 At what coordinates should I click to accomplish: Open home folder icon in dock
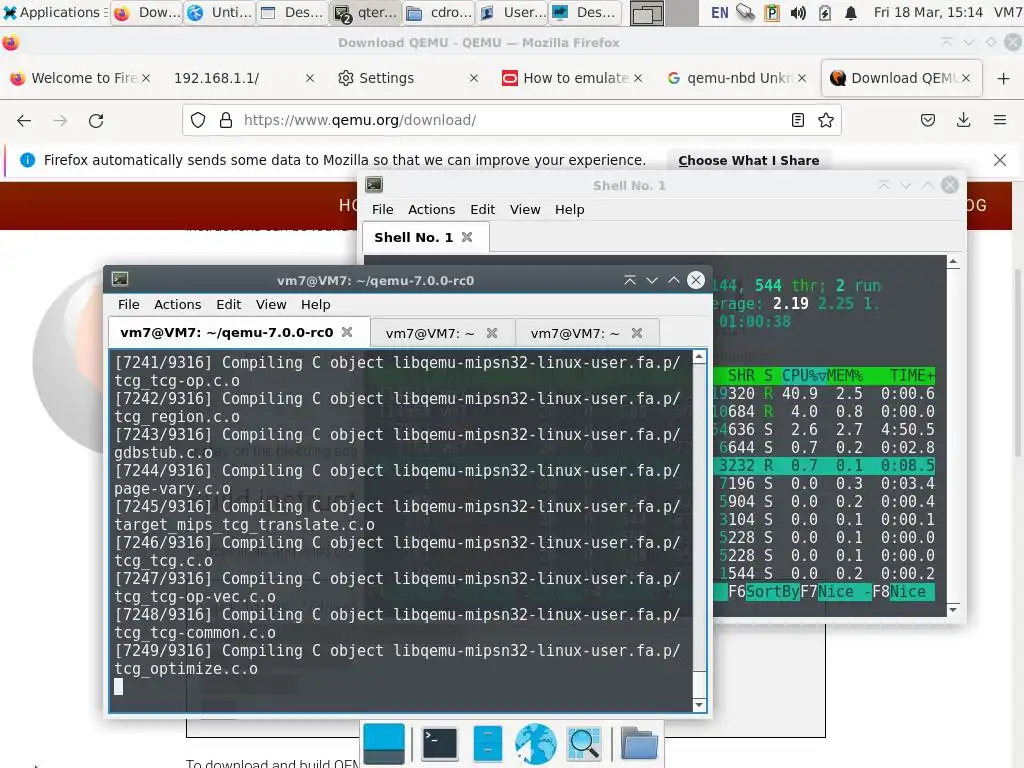tap(639, 744)
